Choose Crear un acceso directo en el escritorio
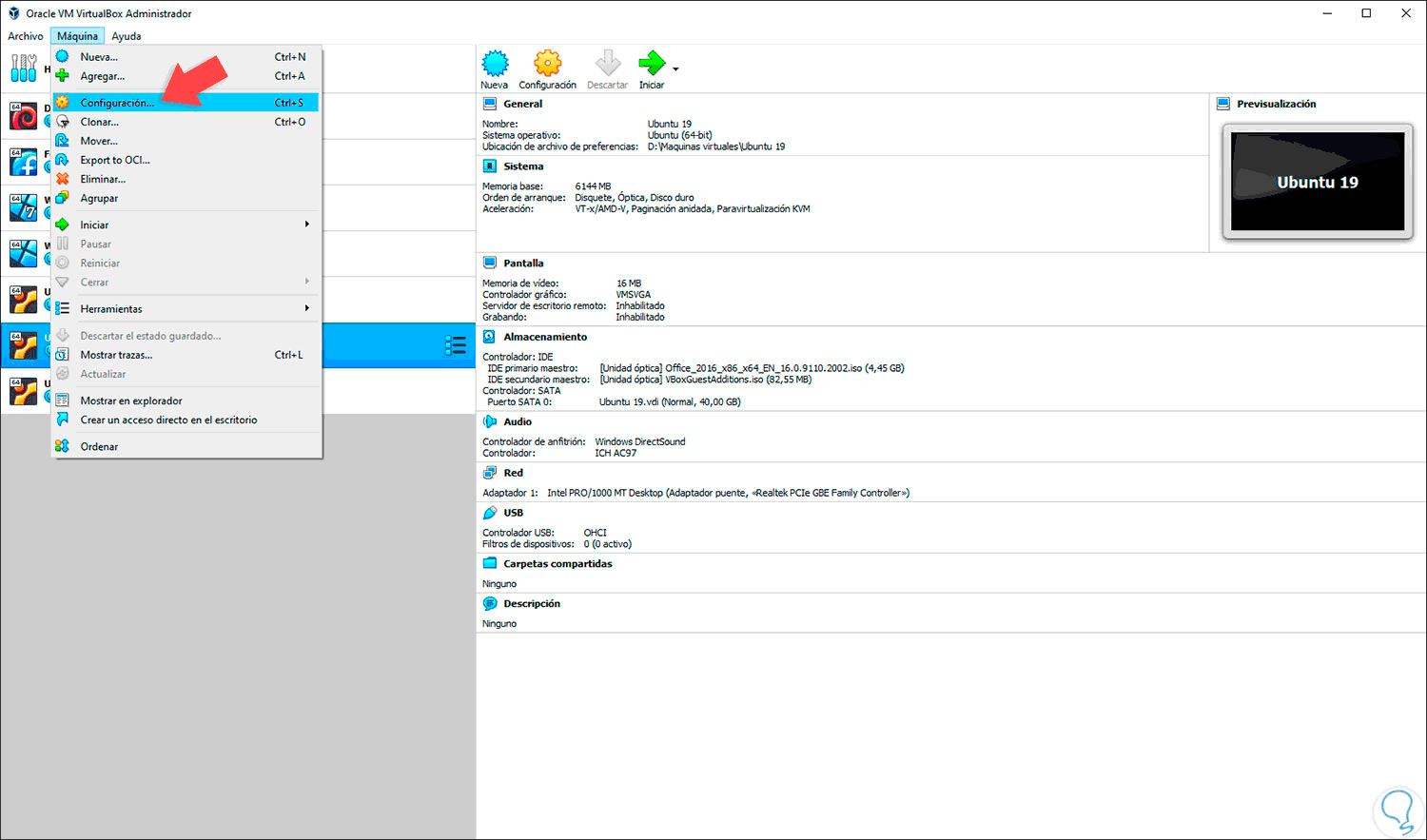This screenshot has height=840, width=1427. [x=186, y=420]
